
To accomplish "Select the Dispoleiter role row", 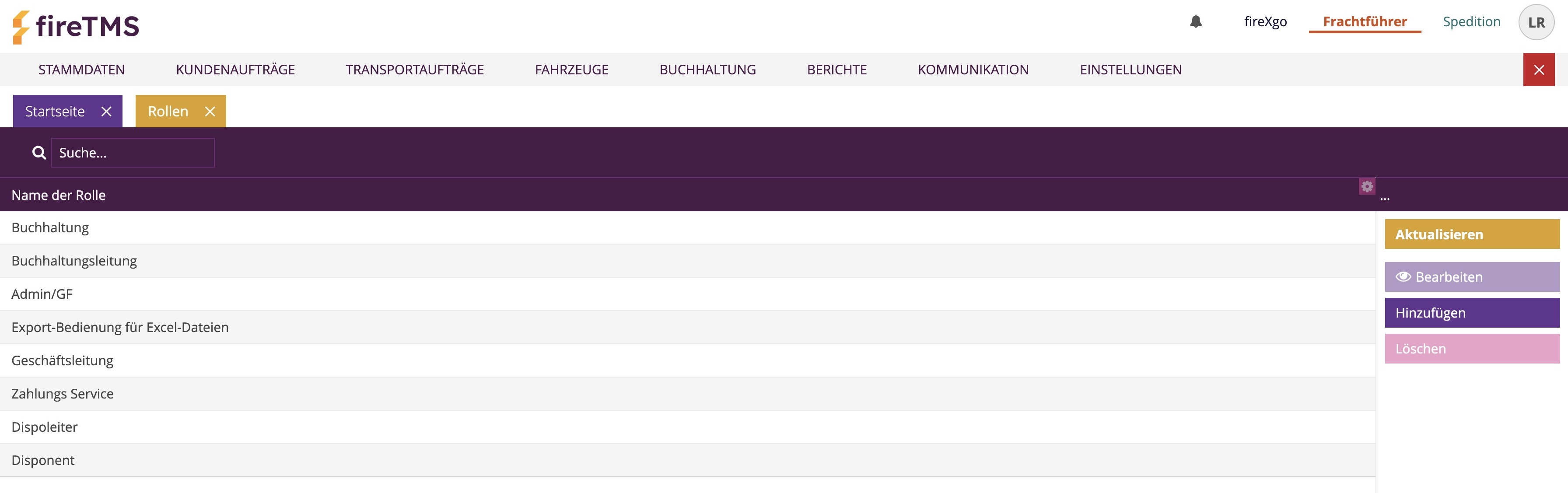I will pos(688,427).
